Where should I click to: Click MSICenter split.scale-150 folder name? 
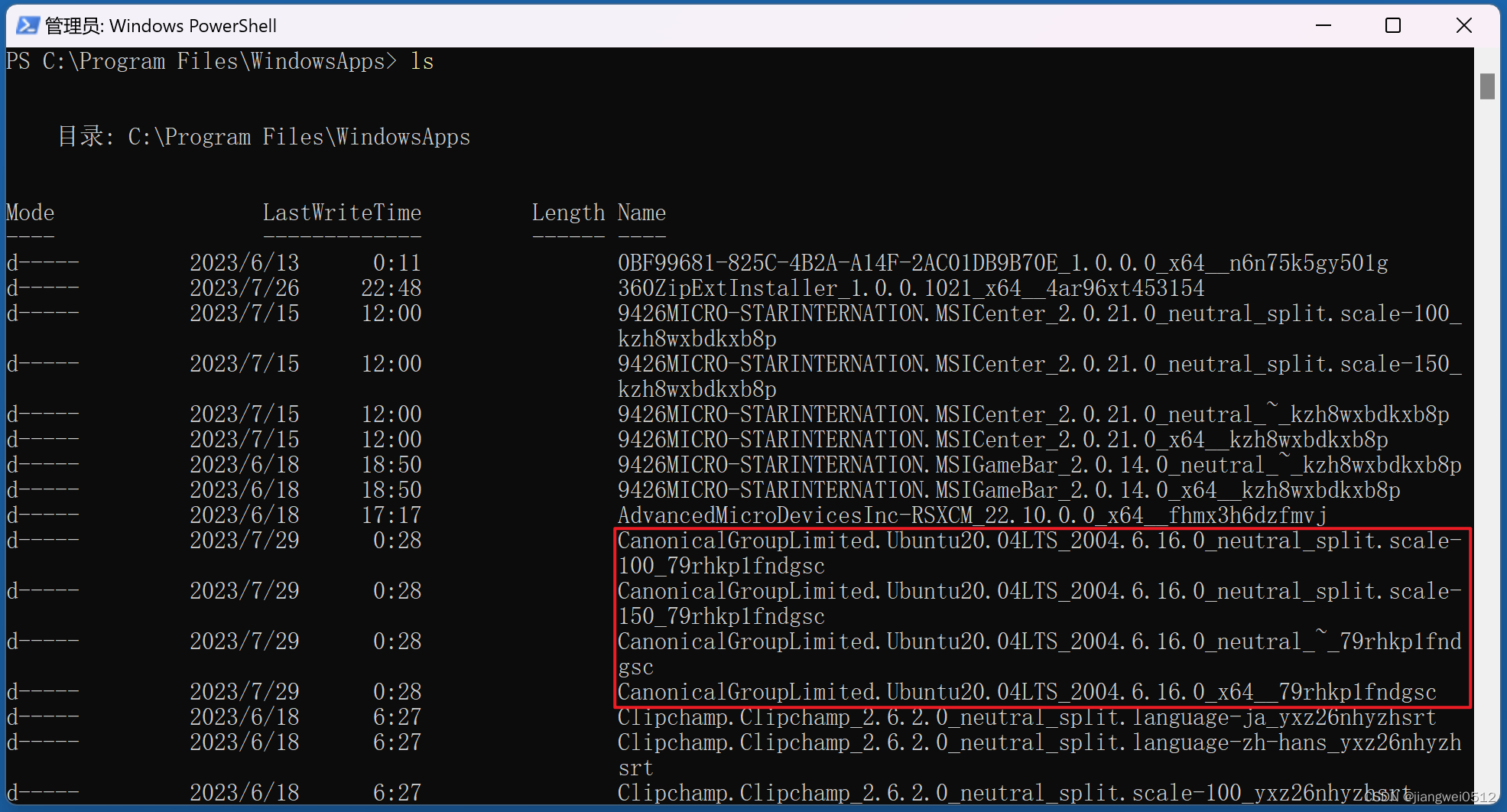click(x=1039, y=376)
